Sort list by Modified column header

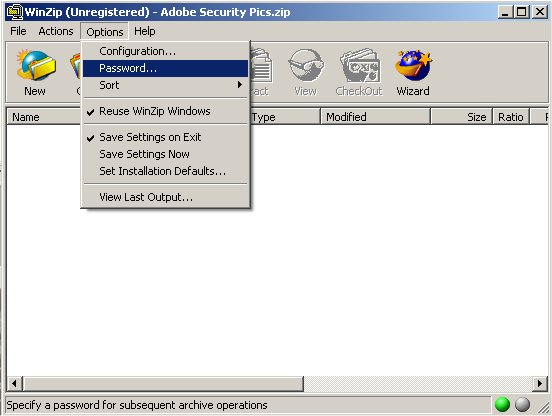coord(375,117)
